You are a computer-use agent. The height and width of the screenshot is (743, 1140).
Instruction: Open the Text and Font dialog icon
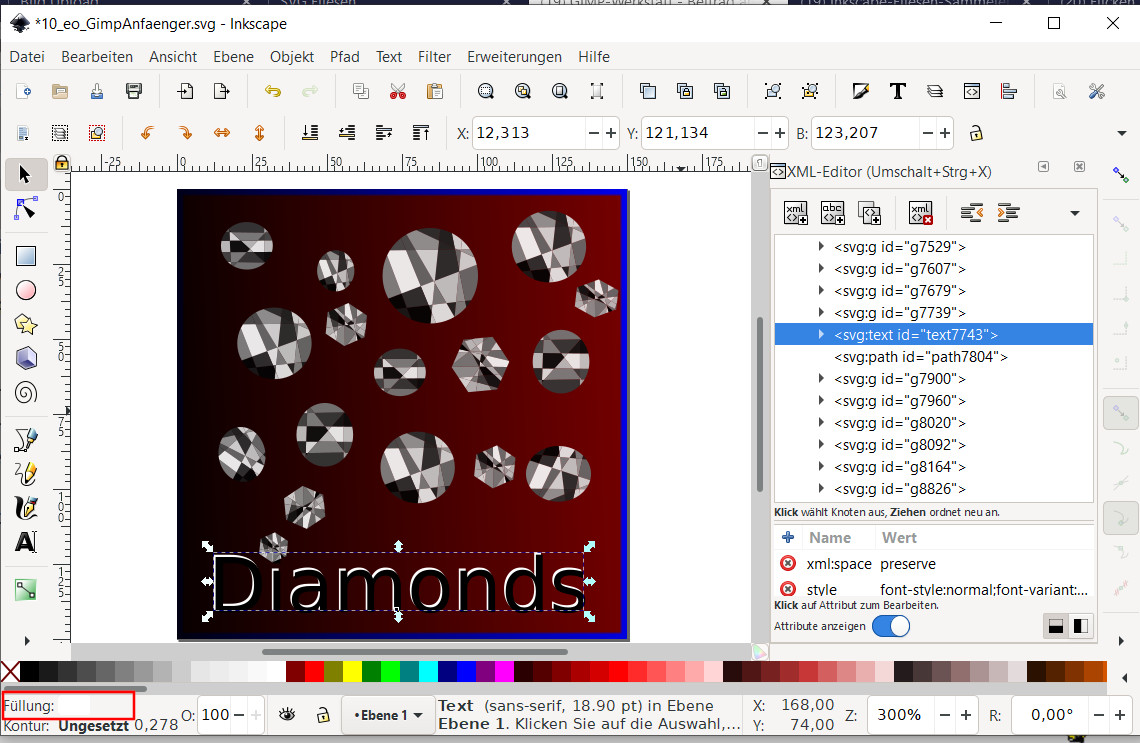point(897,91)
